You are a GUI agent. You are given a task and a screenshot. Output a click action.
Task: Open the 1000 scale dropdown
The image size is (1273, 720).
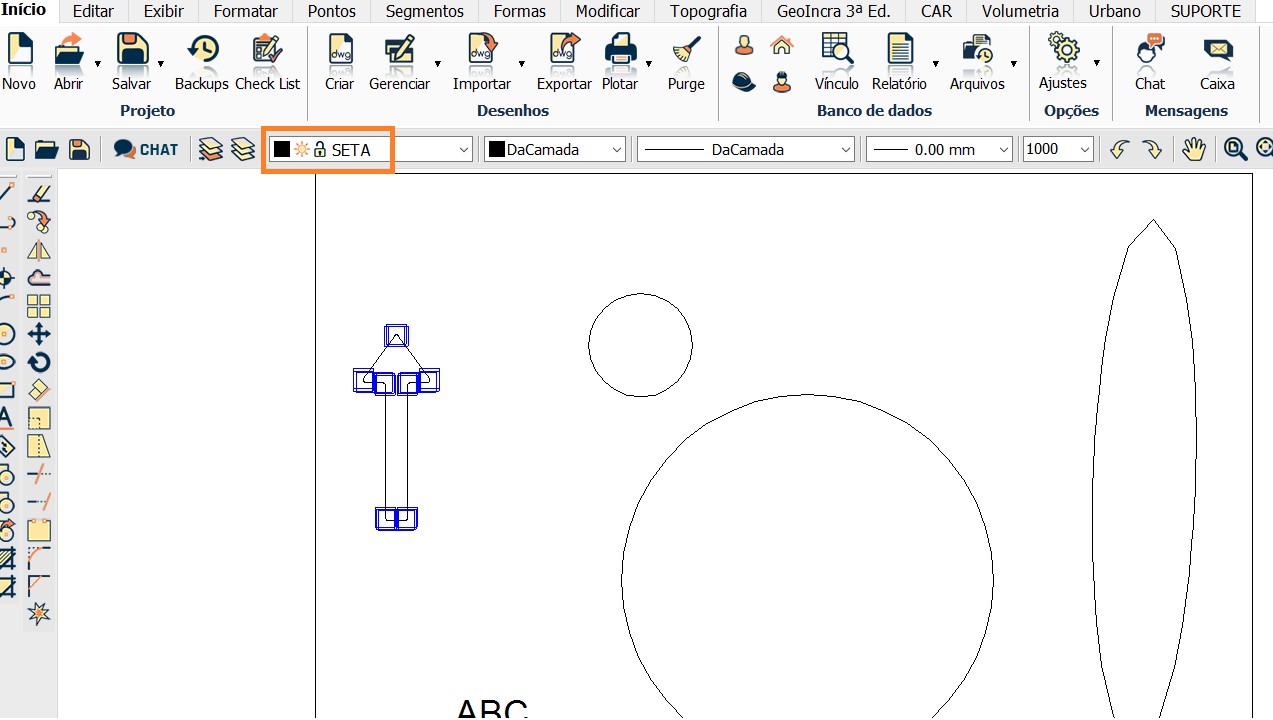[1085, 150]
